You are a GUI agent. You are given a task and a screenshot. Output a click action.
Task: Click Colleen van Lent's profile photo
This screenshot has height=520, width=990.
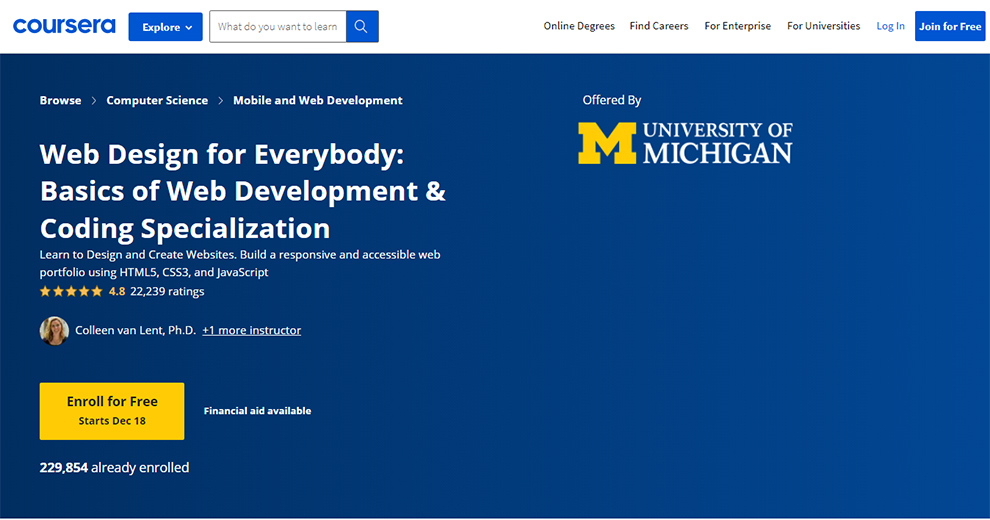(54, 331)
